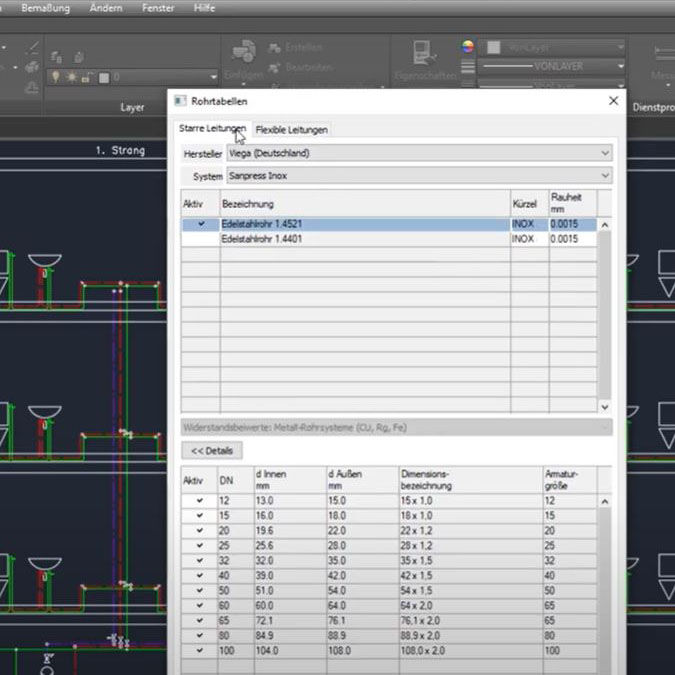Image resolution: width=675 pixels, height=675 pixels.
Task: Click the Dienstprogramme panel title
Action: 653,107
